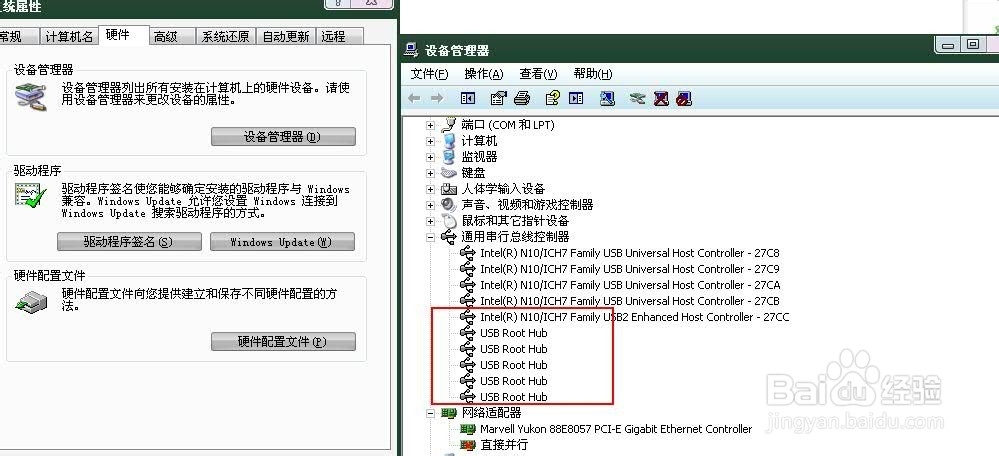Open the 文件(F) menu

[x=430, y=74]
